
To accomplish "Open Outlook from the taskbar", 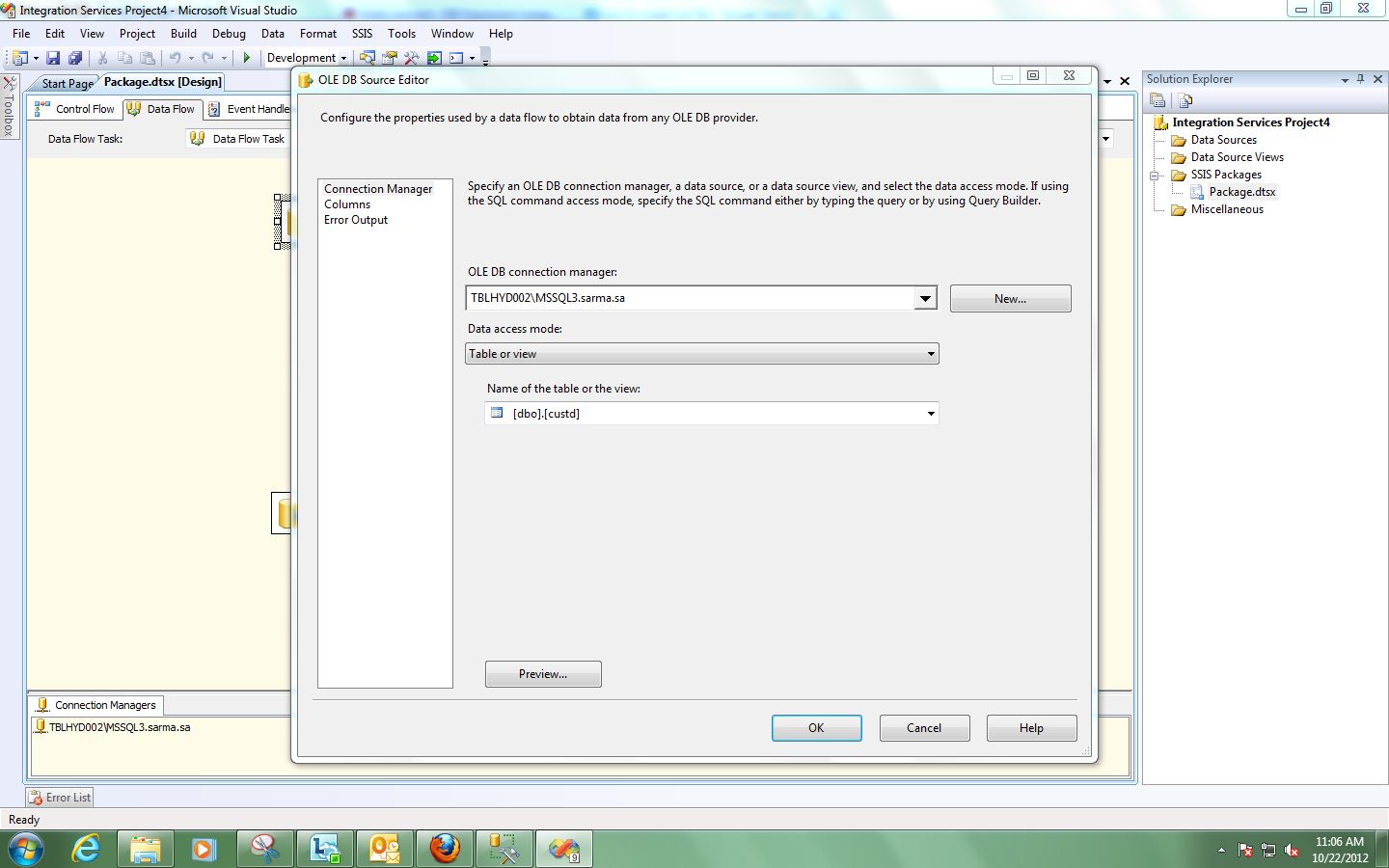I will [x=385, y=849].
